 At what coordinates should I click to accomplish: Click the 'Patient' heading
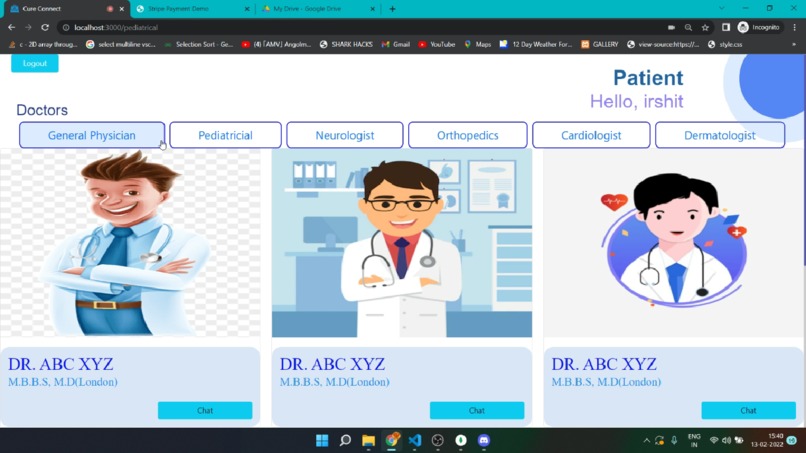pos(648,78)
